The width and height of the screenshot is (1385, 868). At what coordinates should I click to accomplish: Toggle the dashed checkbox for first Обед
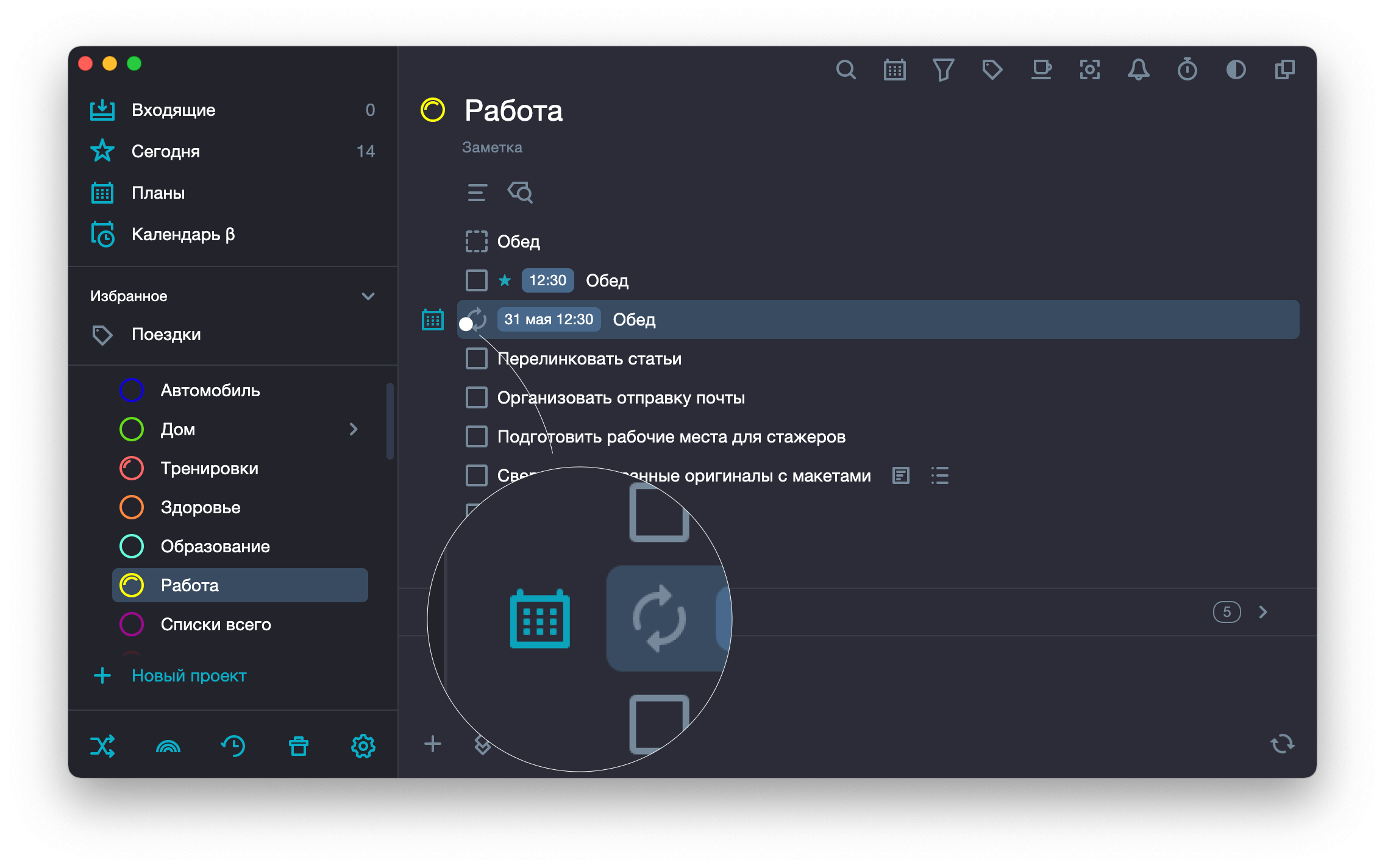(x=476, y=241)
